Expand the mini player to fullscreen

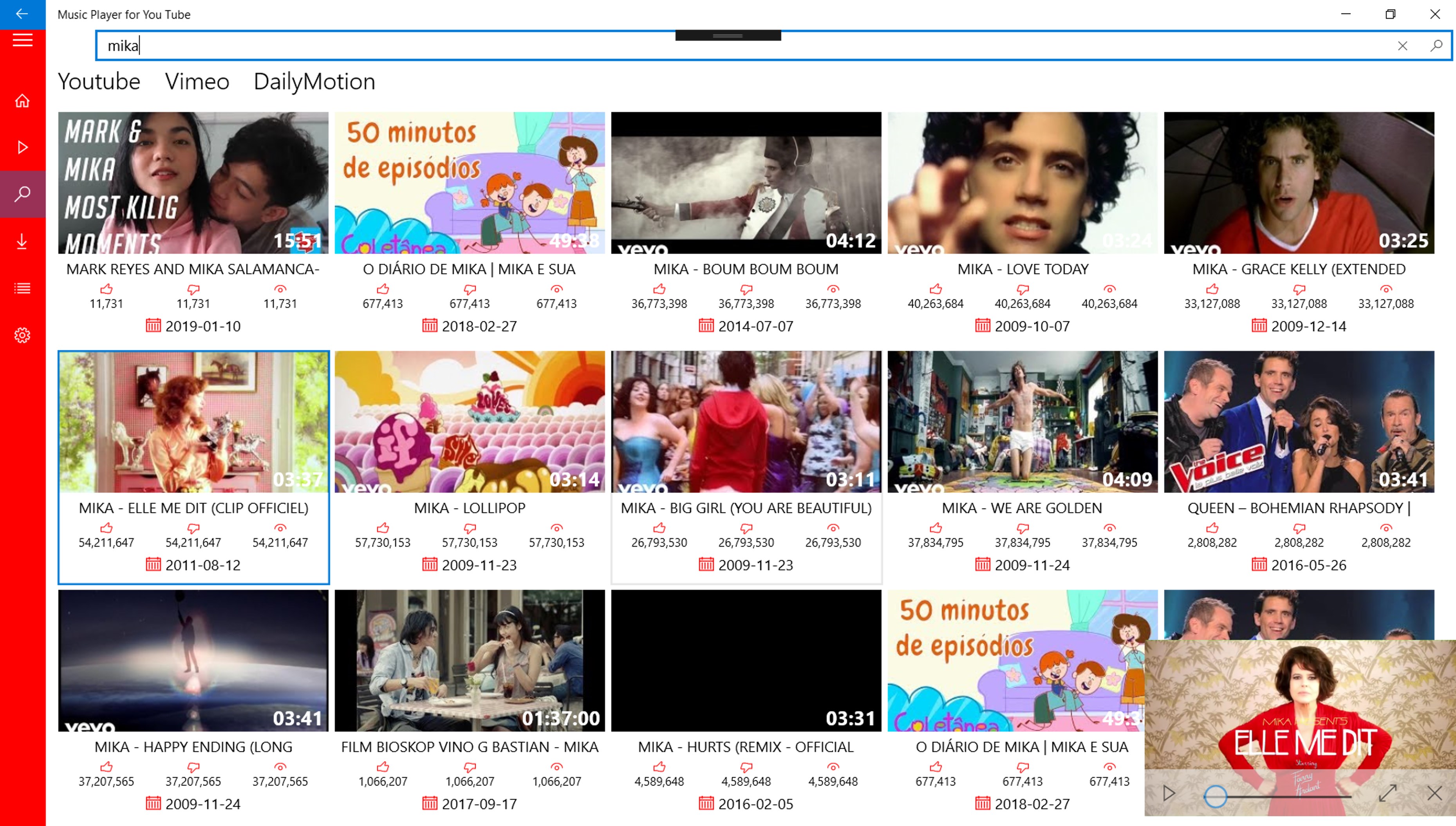pyautogui.click(x=1387, y=793)
